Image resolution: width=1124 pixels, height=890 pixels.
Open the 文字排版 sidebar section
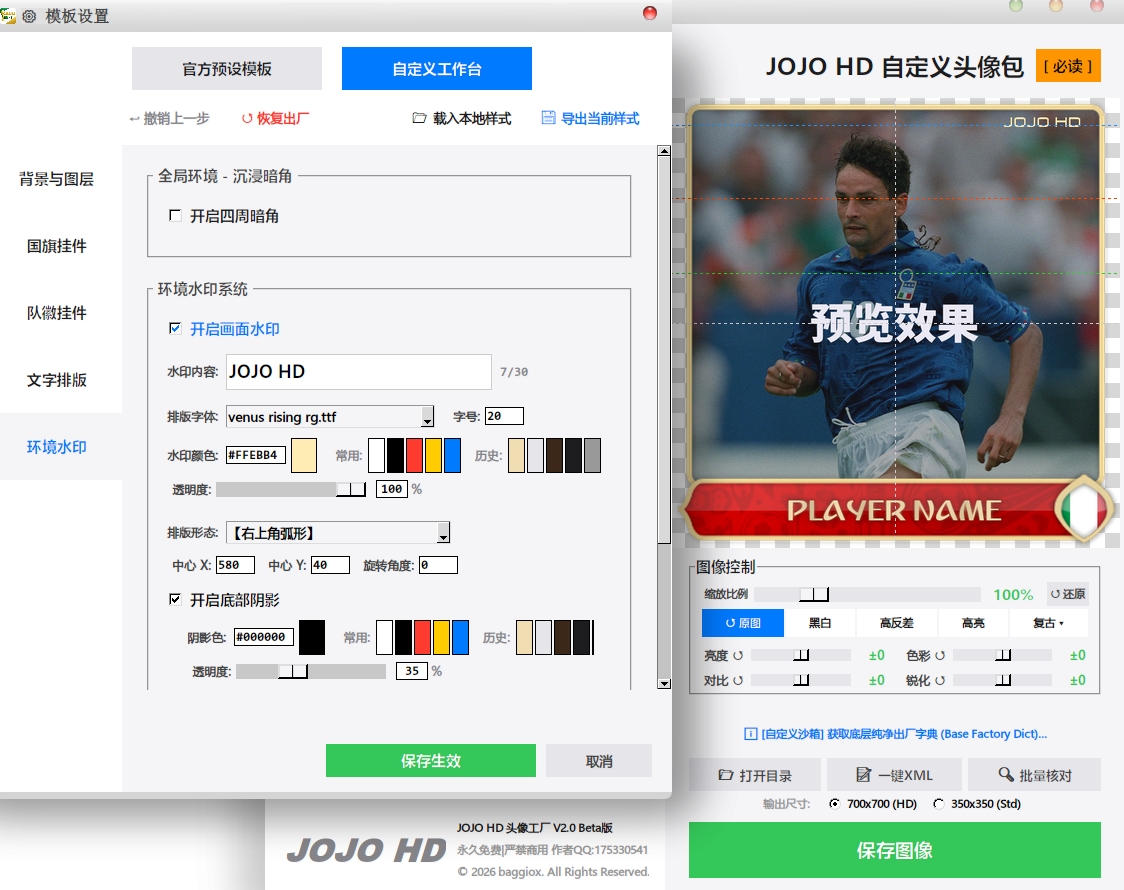point(57,380)
